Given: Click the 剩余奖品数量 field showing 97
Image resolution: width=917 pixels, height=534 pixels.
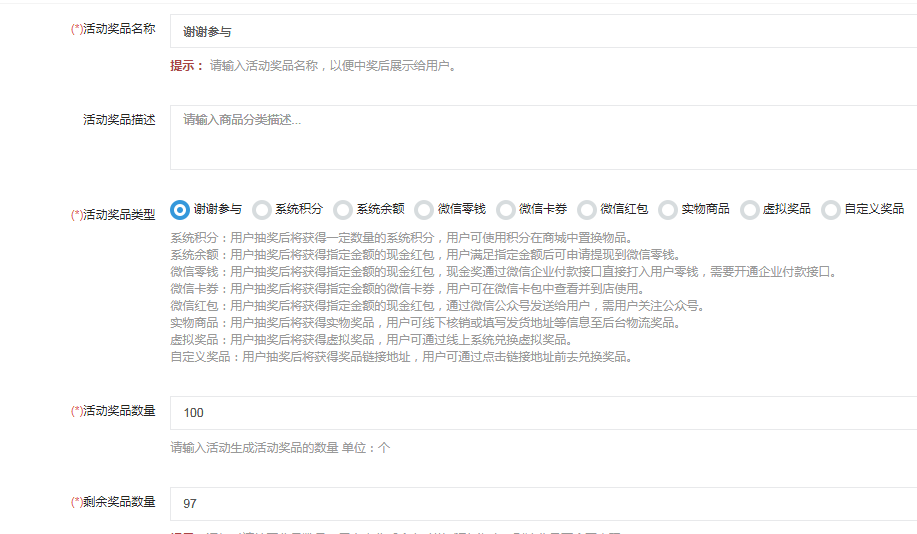Looking at the screenshot, I should 543,504.
